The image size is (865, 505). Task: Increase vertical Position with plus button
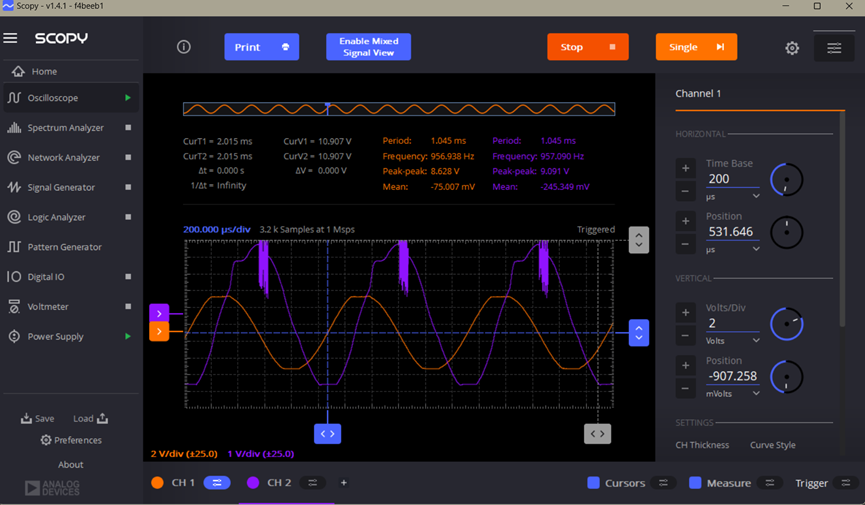pyautogui.click(x=686, y=365)
